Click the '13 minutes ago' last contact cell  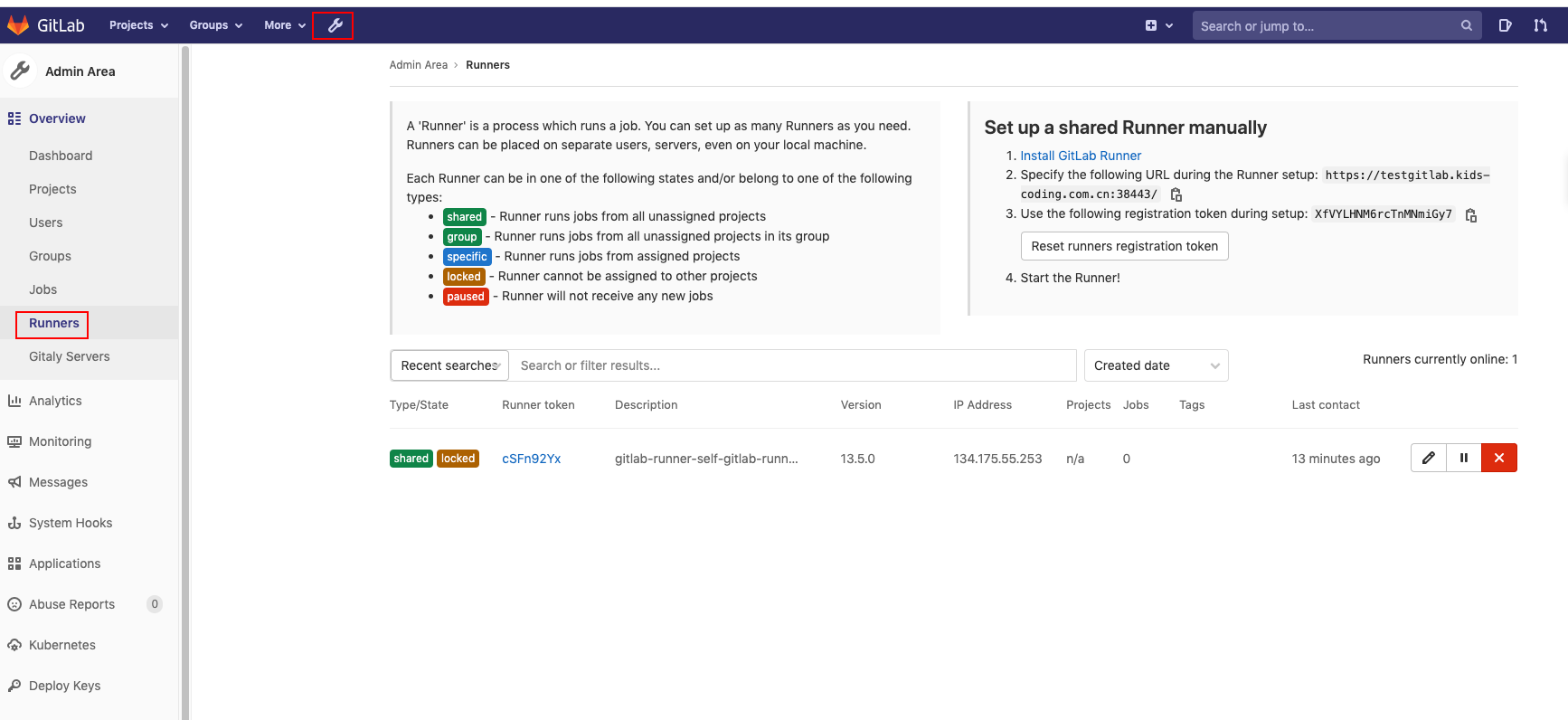[x=1336, y=459]
